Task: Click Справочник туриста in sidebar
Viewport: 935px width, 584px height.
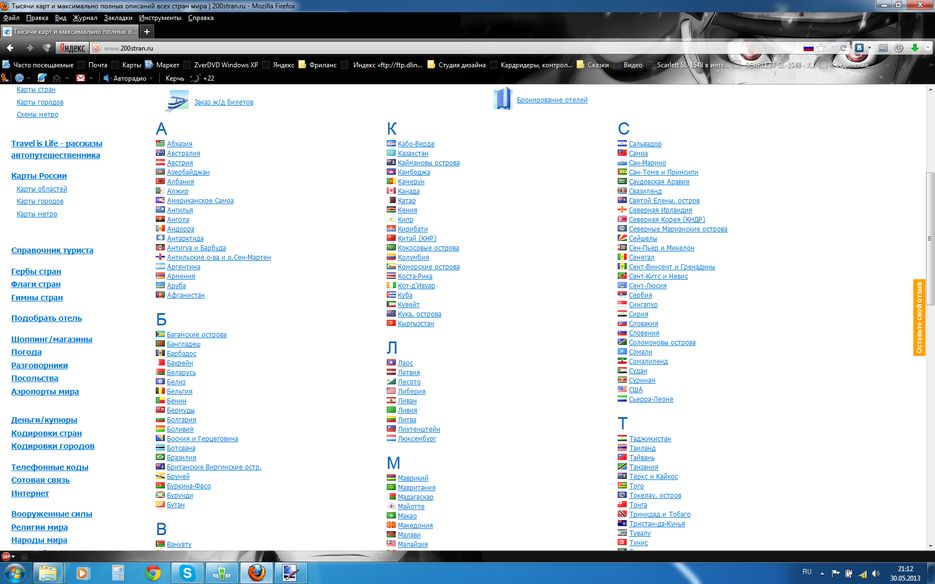Action: [52, 251]
